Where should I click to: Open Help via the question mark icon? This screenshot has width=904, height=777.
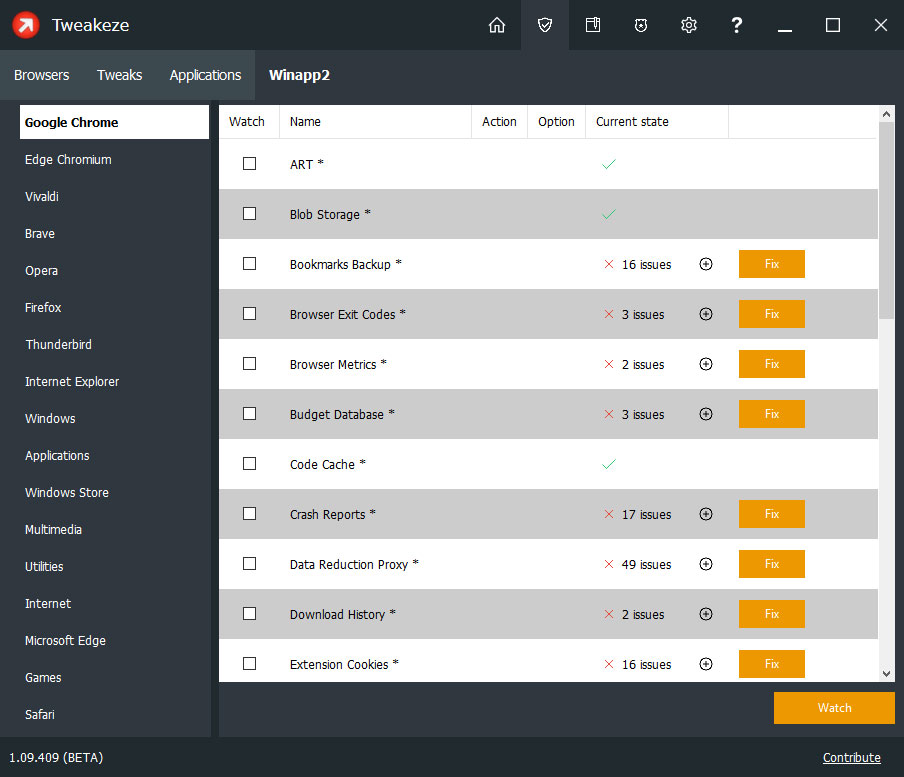[x=737, y=25]
